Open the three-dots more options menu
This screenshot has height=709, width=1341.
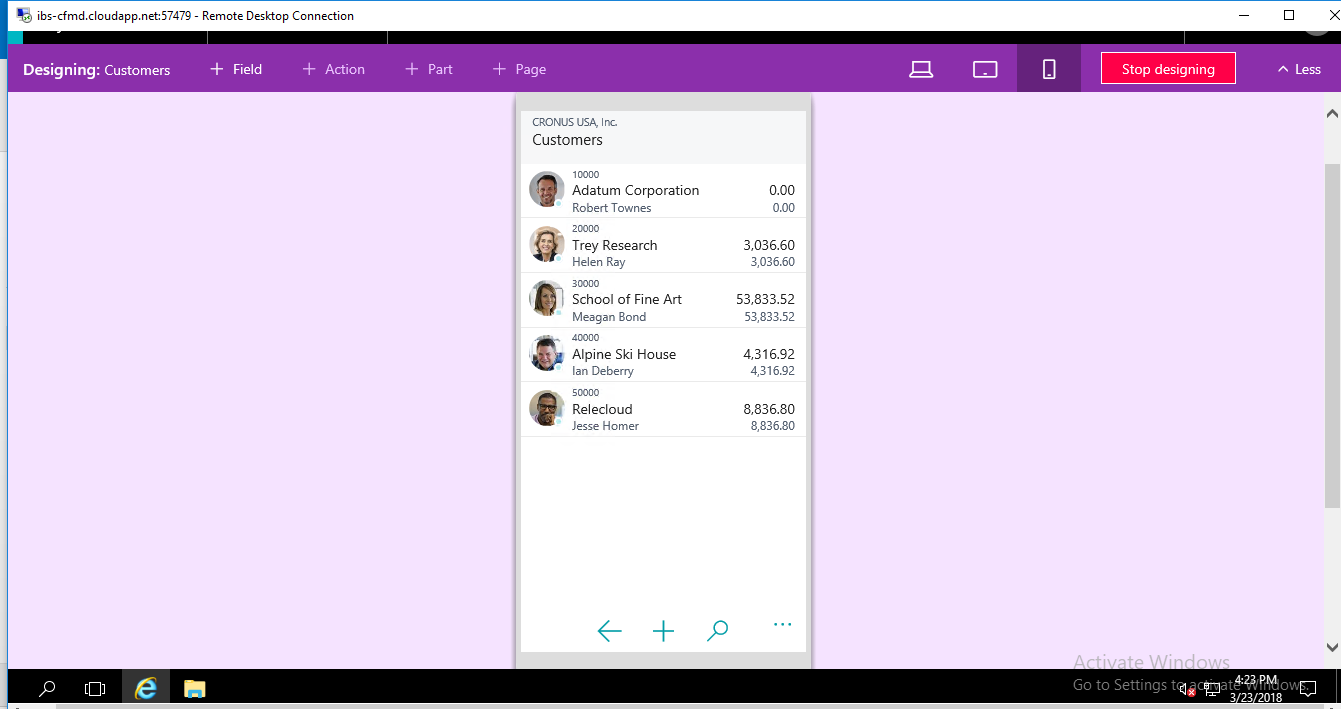pyautogui.click(x=782, y=626)
